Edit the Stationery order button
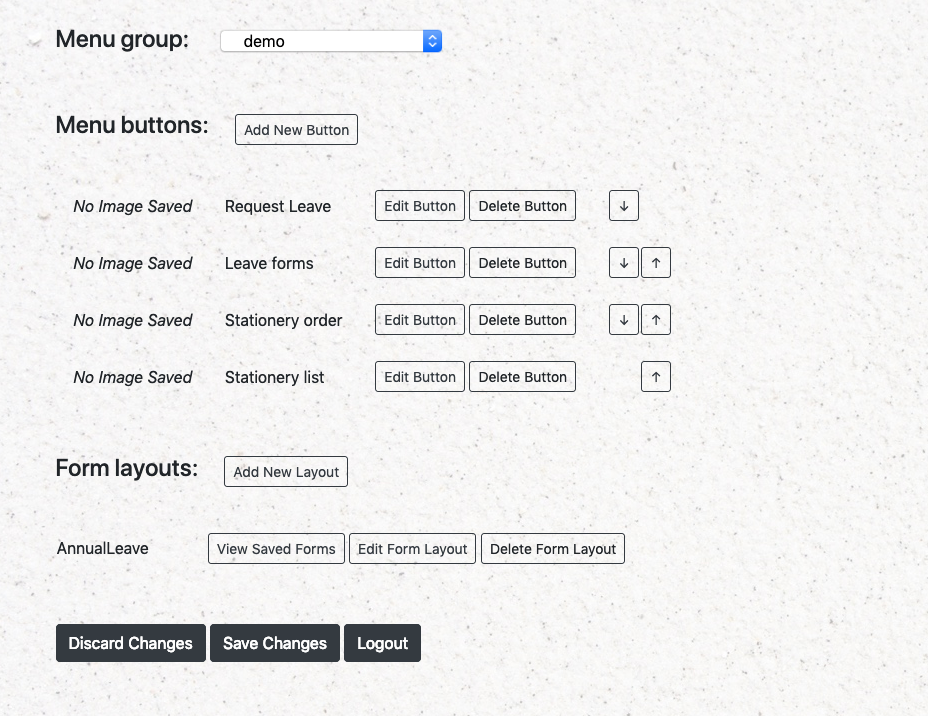 [419, 320]
